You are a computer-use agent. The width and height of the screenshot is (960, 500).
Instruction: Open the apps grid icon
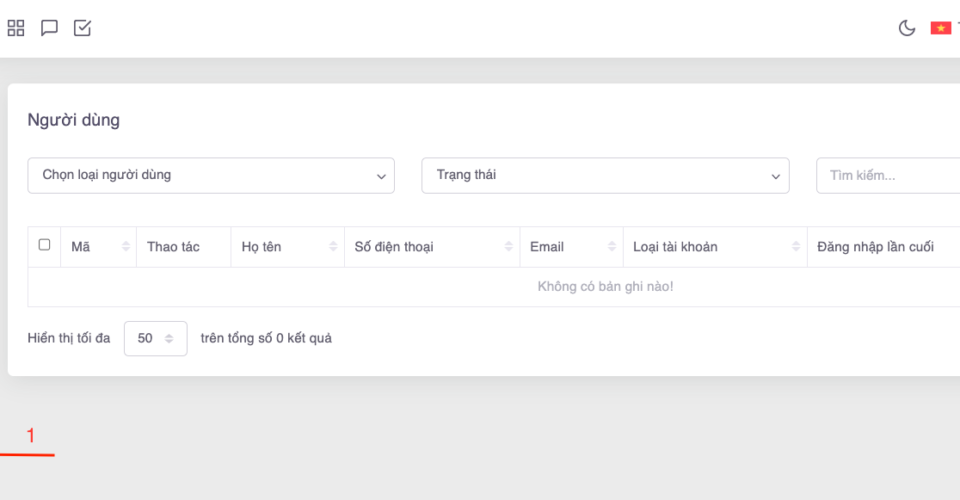(16, 28)
